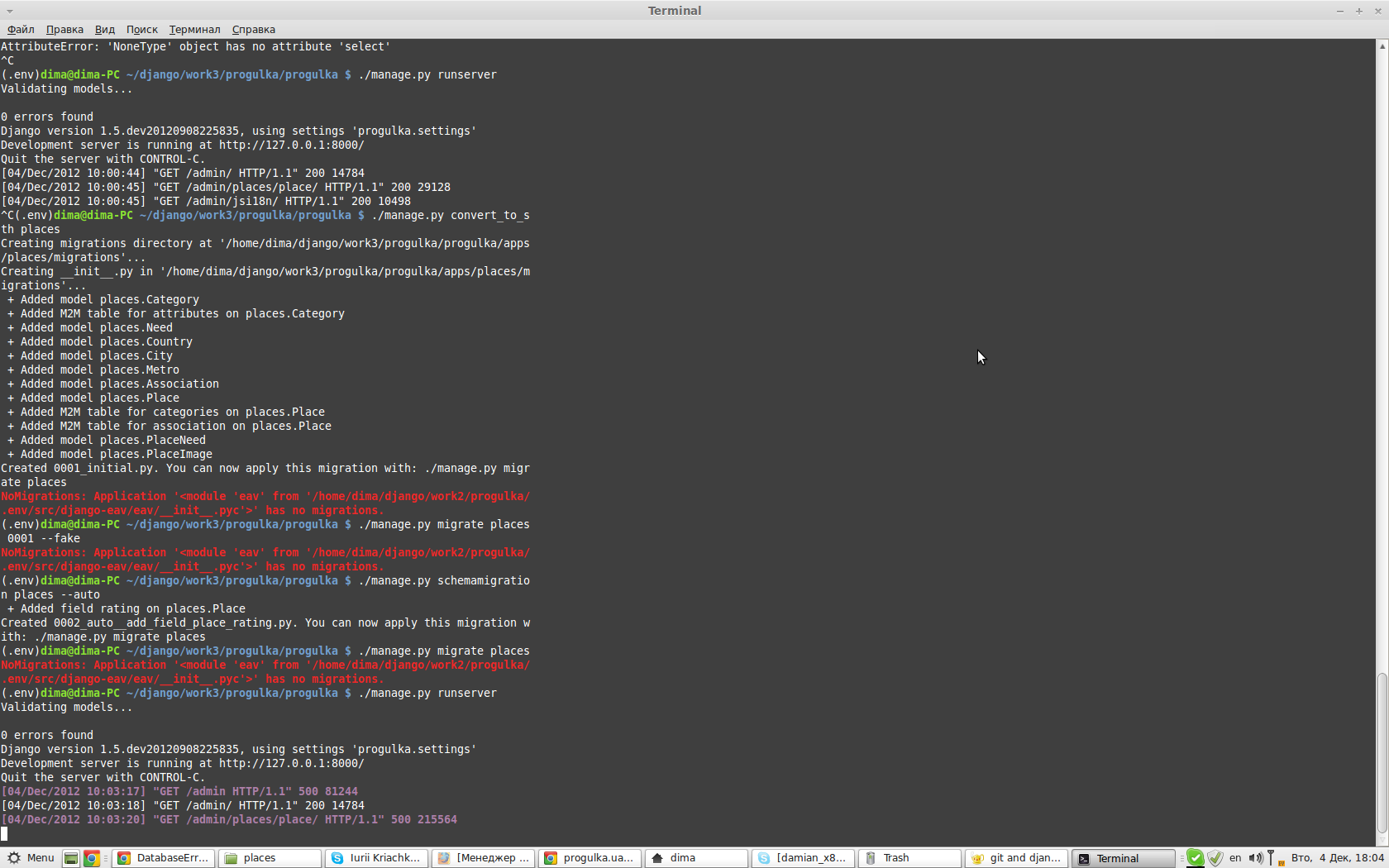The height and width of the screenshot is (868, 1389).
Task: Open the Правка menu
Action: (x=64, y=29)
